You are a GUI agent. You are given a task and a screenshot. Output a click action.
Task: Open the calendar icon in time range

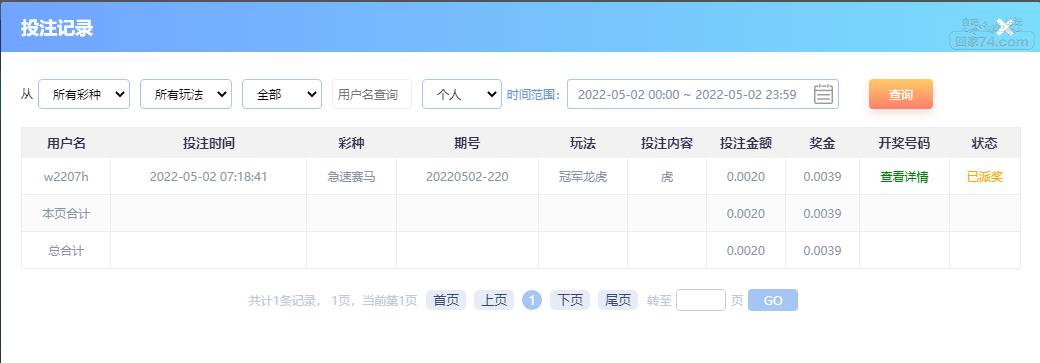click(823, 94)
